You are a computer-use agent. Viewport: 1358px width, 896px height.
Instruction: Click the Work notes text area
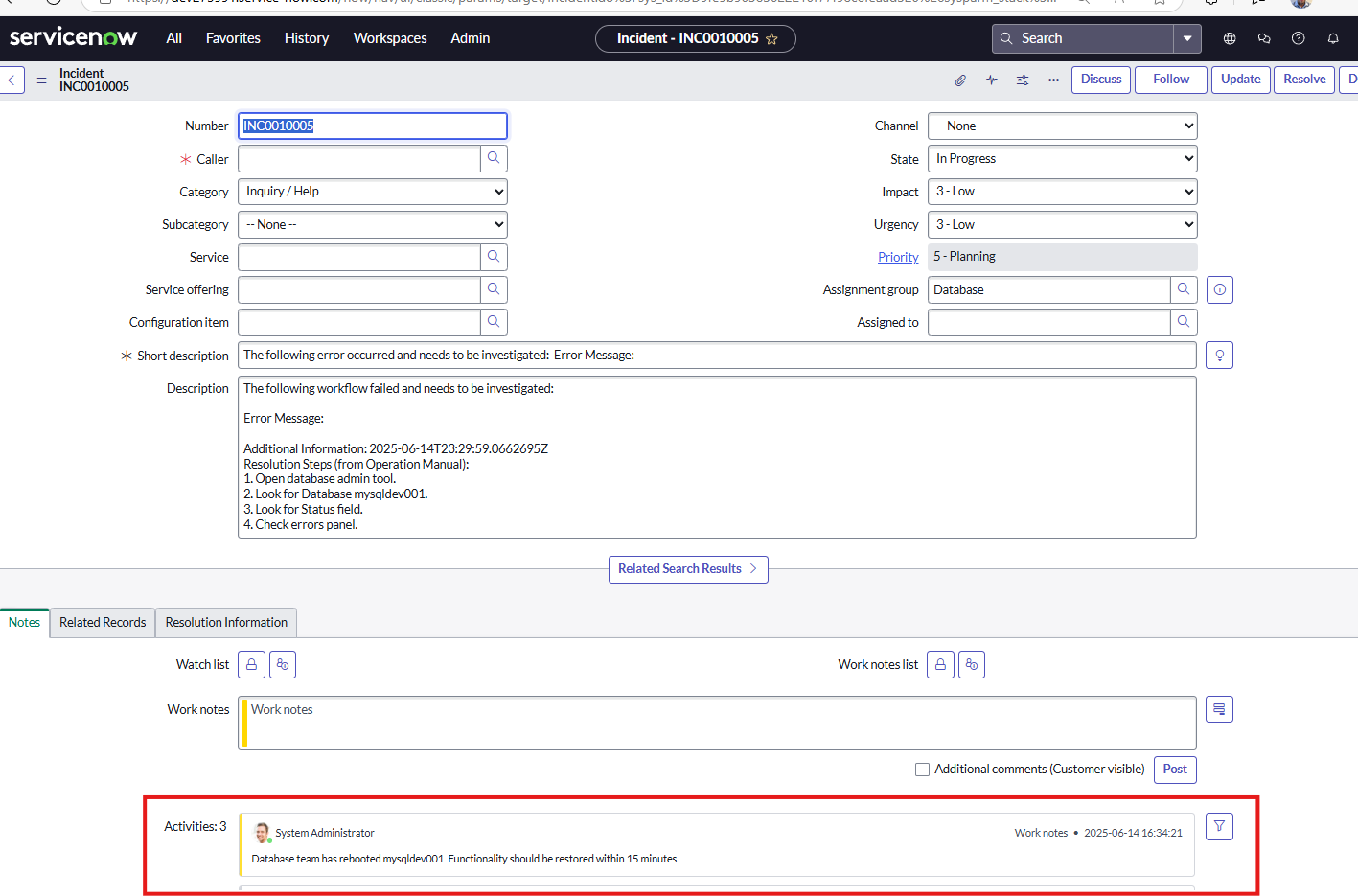[717, 723]
